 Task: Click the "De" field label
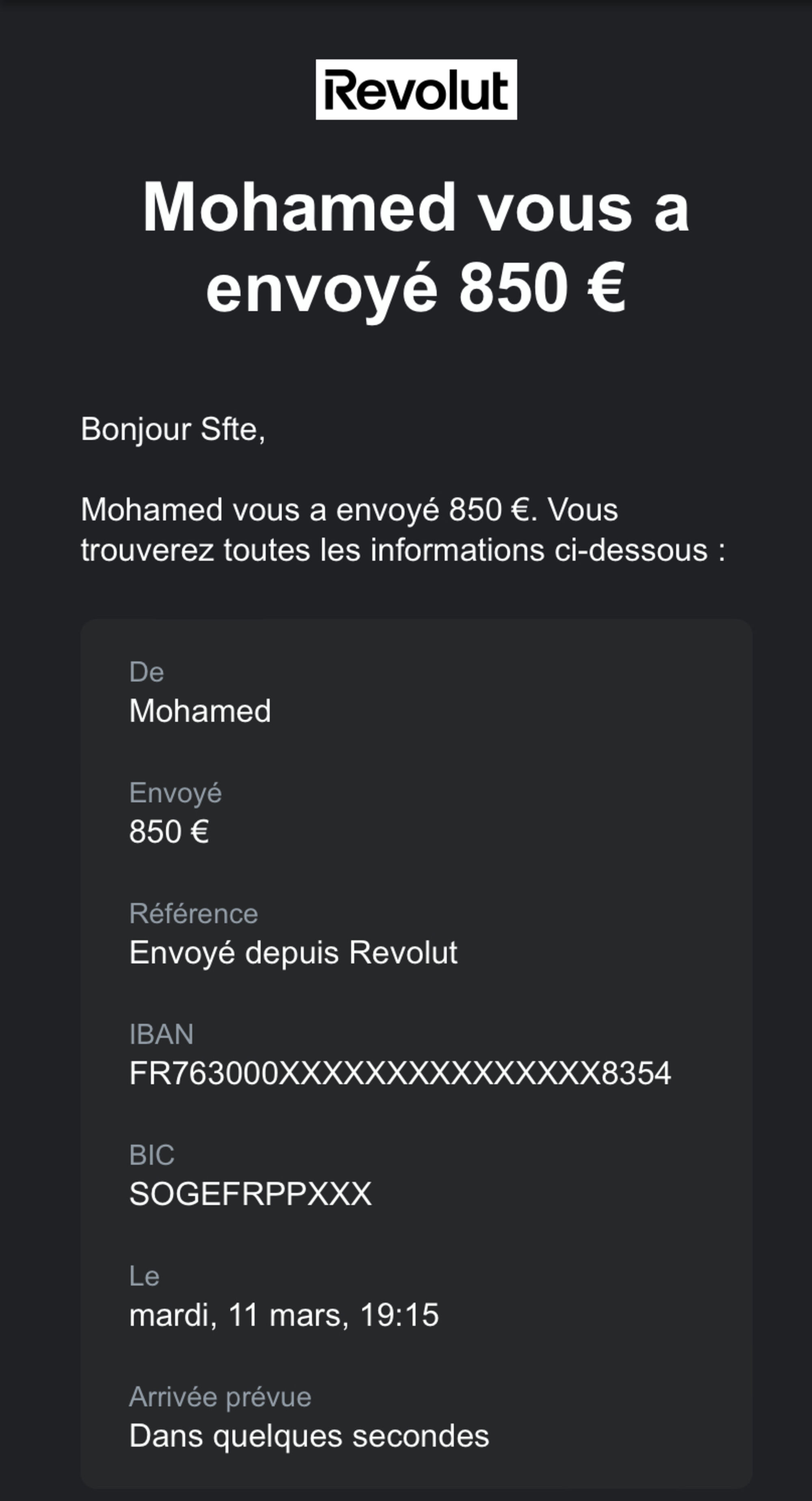146,672
